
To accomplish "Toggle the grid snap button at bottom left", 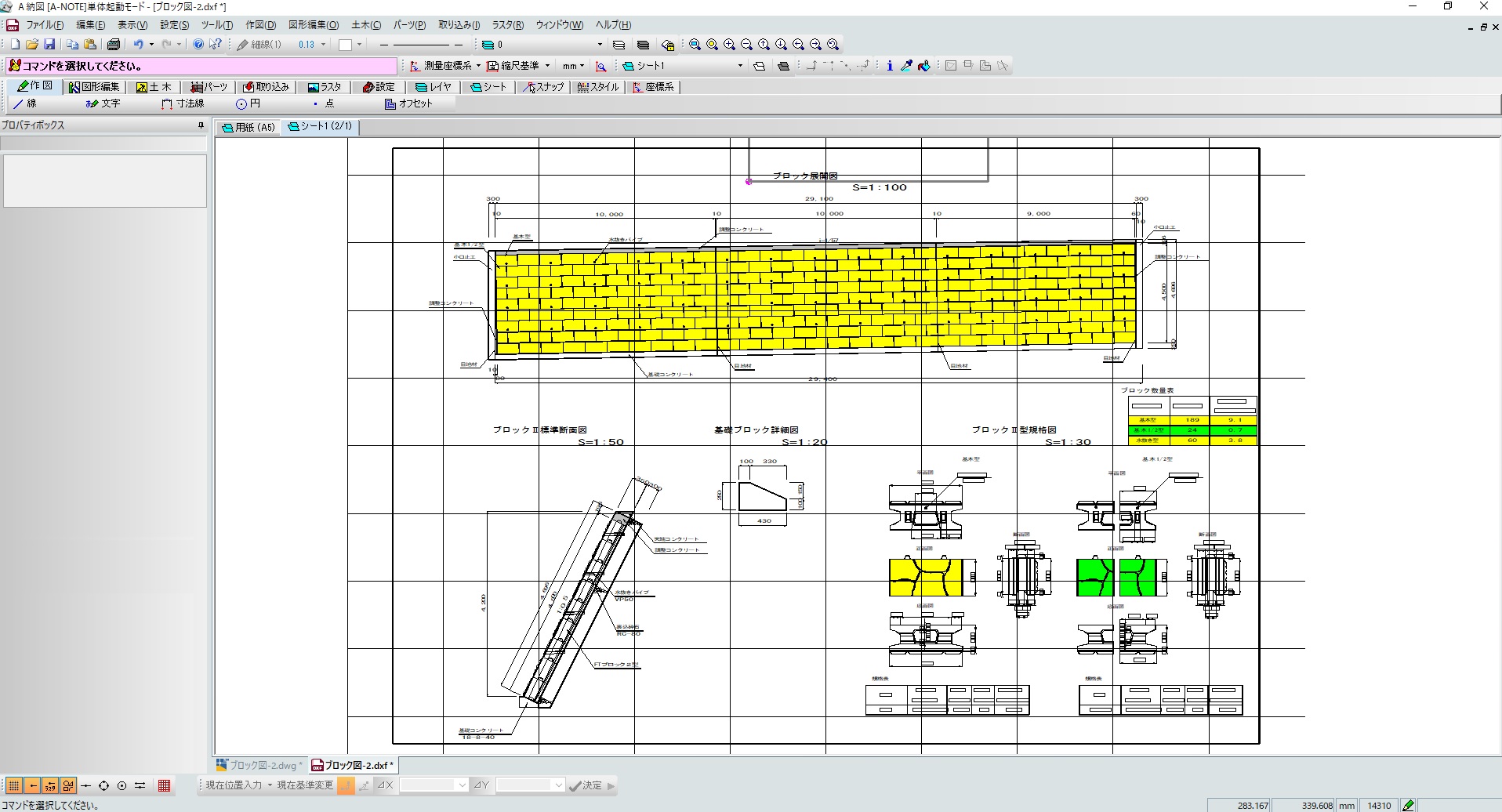I will click(14, 785).
